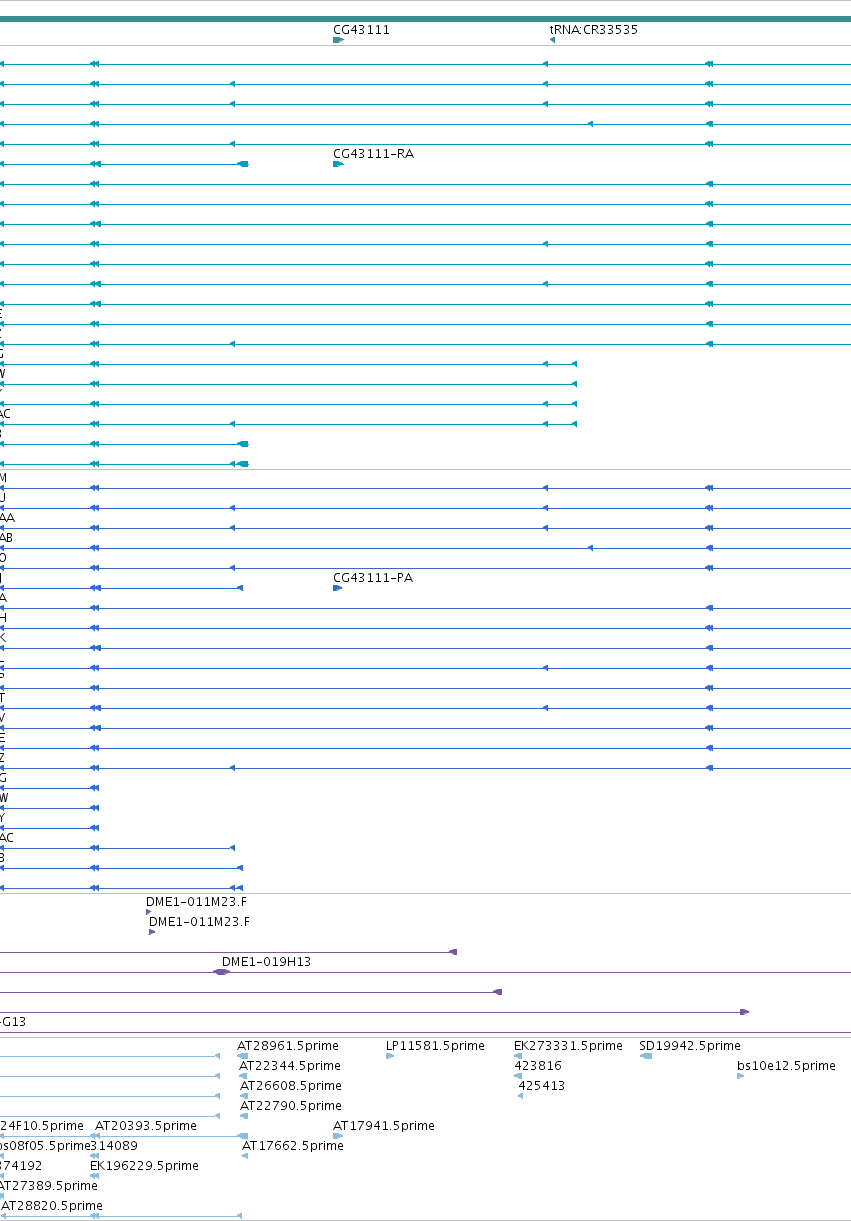Select the AT28961.5prime EST label
851x1221 pixels.
coord(288,1046)
